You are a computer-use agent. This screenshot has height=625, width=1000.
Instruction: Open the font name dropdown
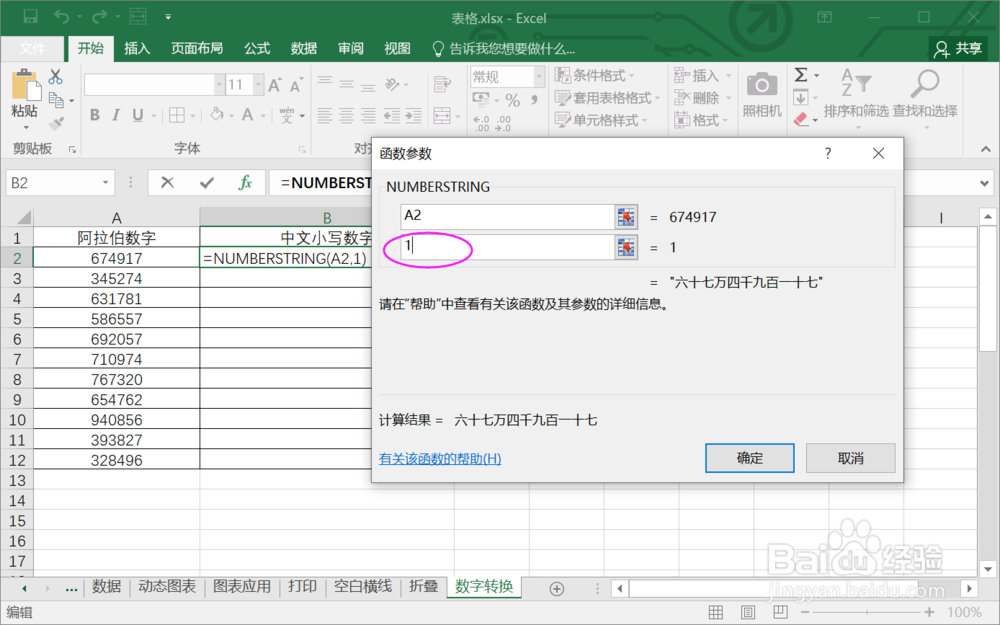(x=219, y=84)
